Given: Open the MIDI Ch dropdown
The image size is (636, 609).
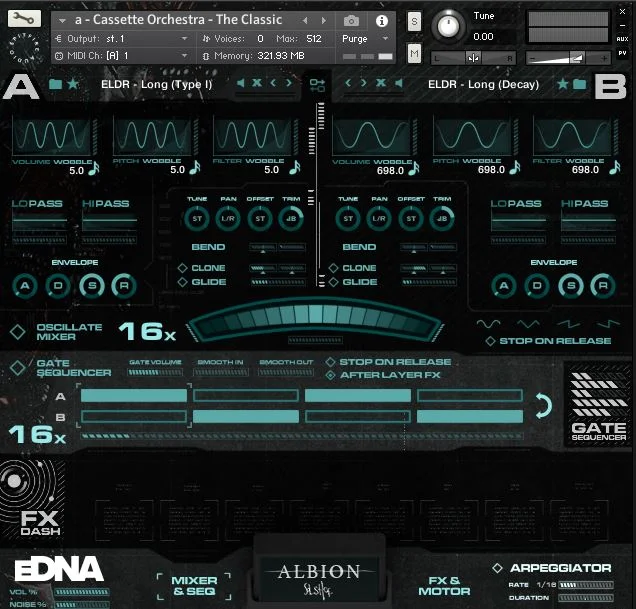Looking at the screenshot, I should (x=184, y=55).
